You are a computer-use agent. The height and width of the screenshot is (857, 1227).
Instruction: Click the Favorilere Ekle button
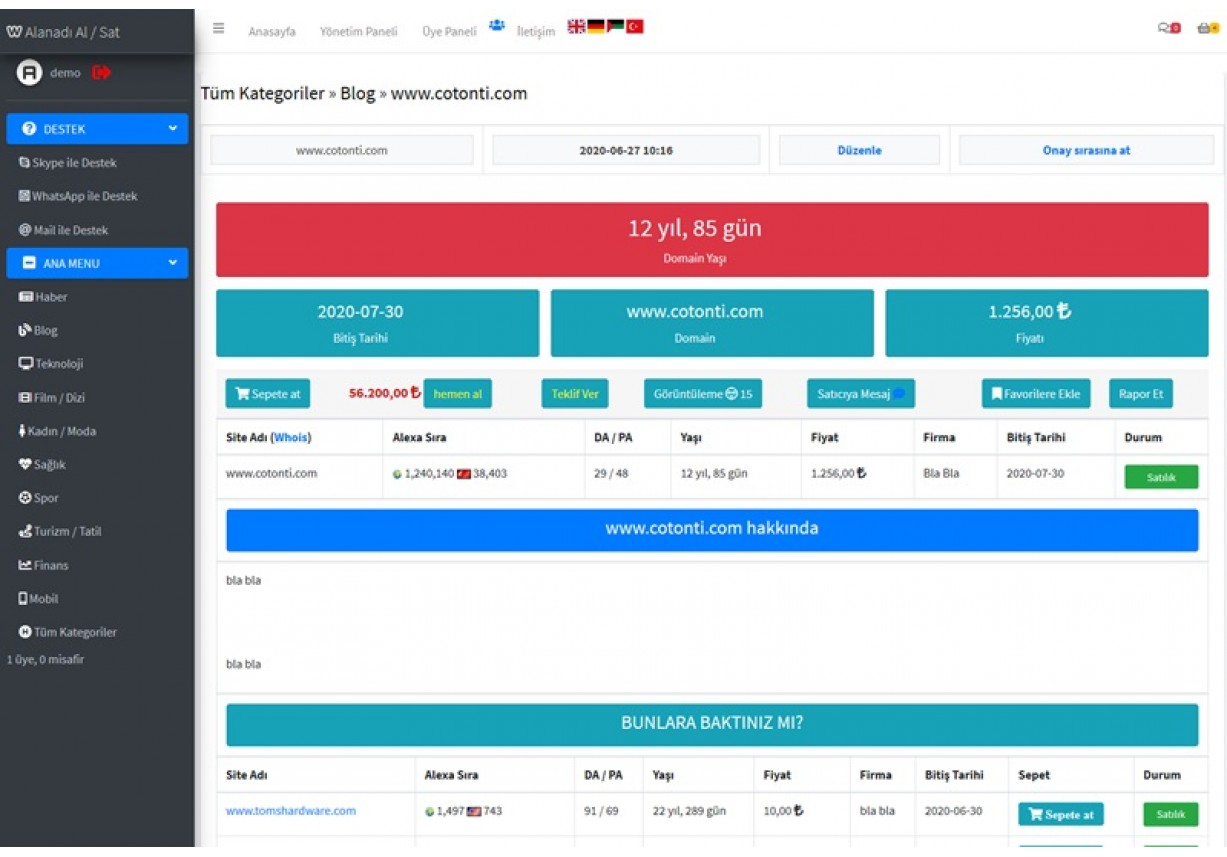pyautogui.click(x=1035, y=394)
